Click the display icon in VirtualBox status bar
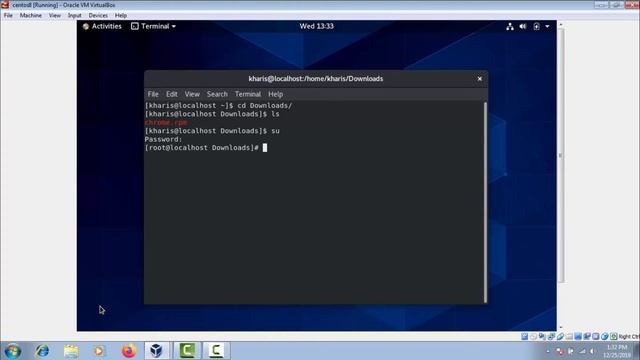Image resolution: width=640 pixels, height=360 pixels. [x=578, y=336]
